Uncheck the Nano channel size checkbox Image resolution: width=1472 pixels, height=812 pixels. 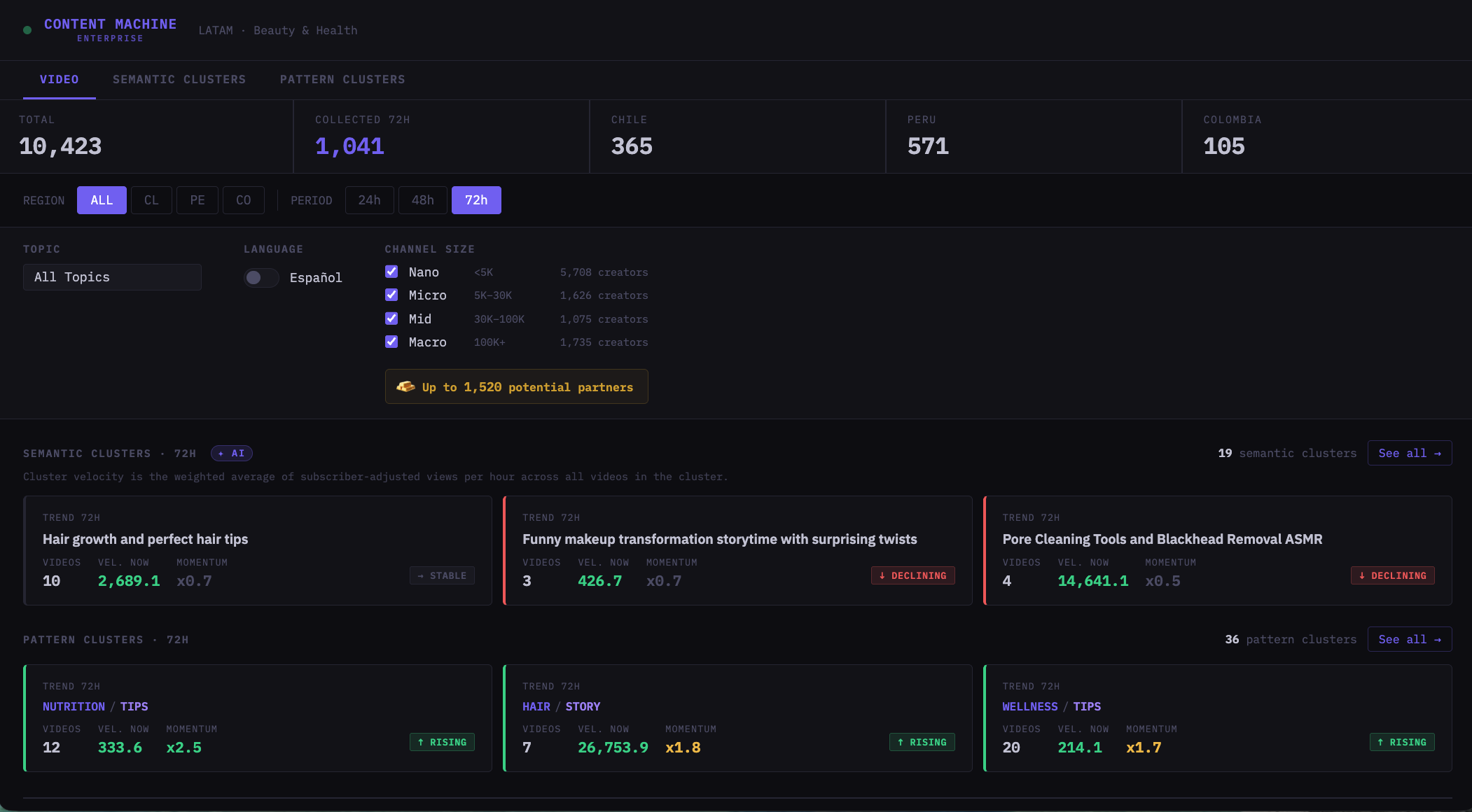click(x=391, y=272)
